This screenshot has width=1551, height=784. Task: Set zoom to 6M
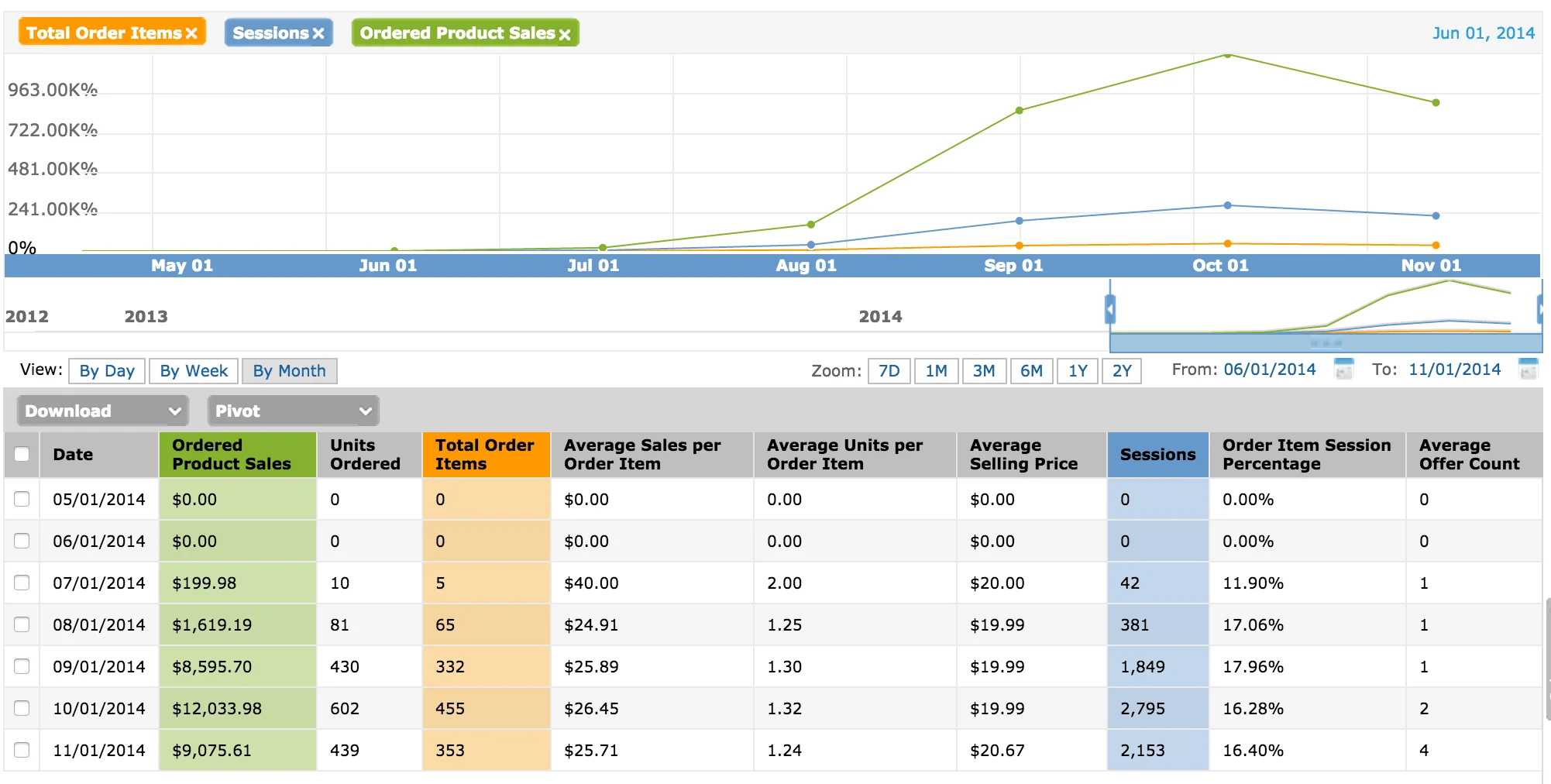click(1030, 371)
